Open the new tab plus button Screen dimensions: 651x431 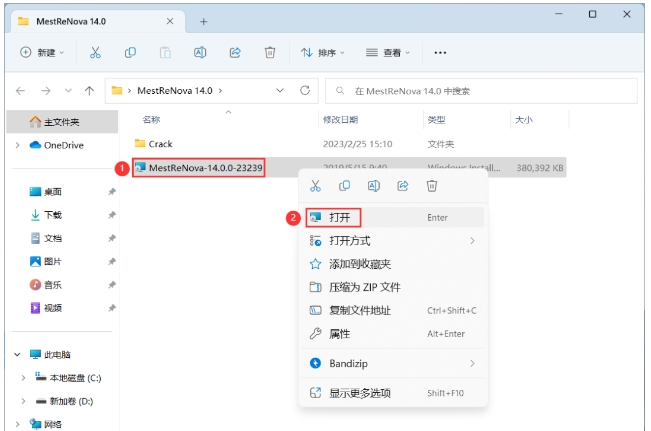(x=203, y=22)
